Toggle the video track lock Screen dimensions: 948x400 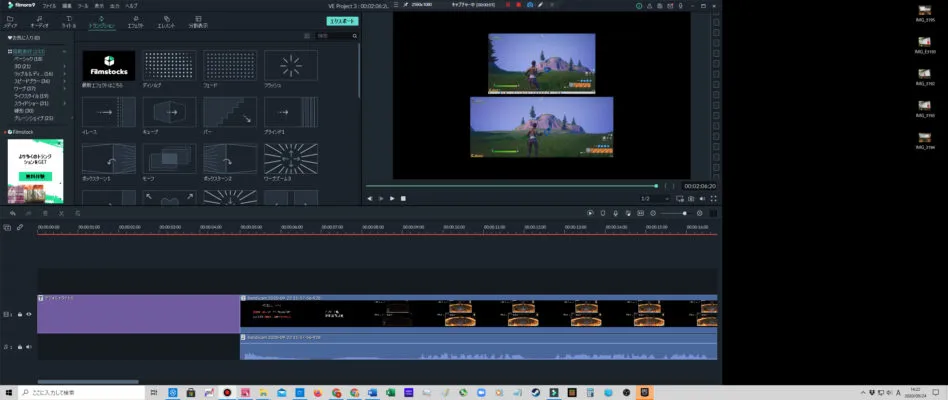20,314
